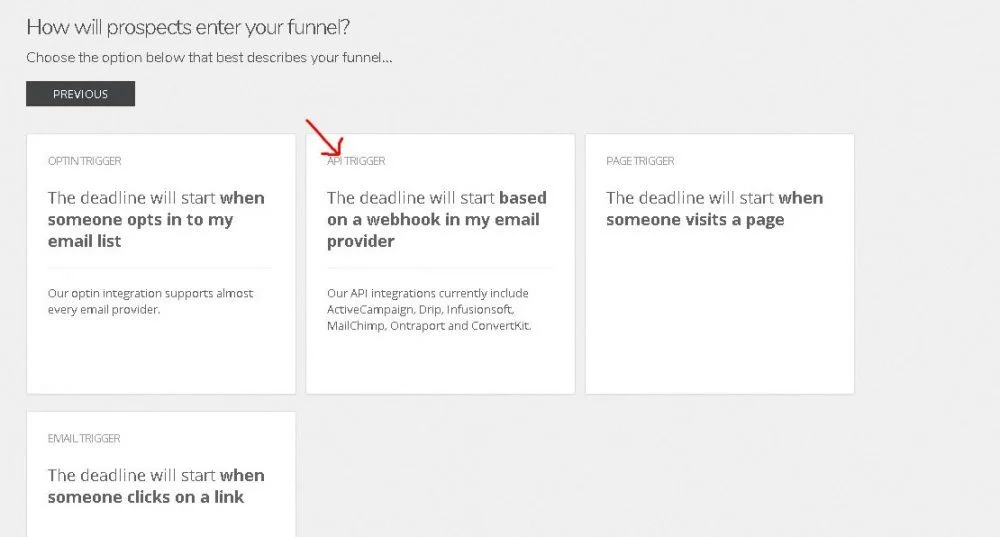This screenshot has width=1000, height=537.
Task: Choose 'when someone opts in to my email list' heading
Action: tap(156, 219)
